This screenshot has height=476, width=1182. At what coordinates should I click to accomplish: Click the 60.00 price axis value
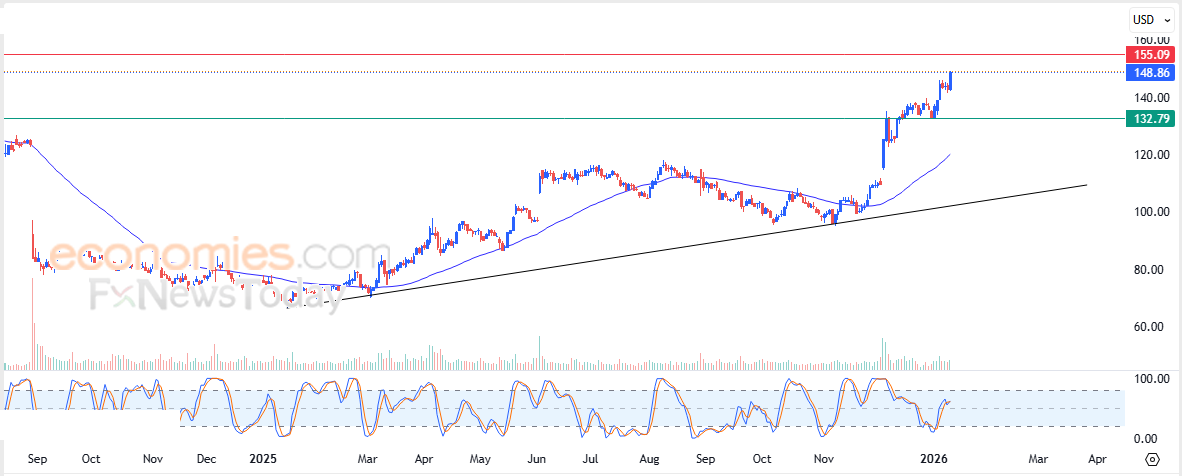click(x=1153, y=327)
